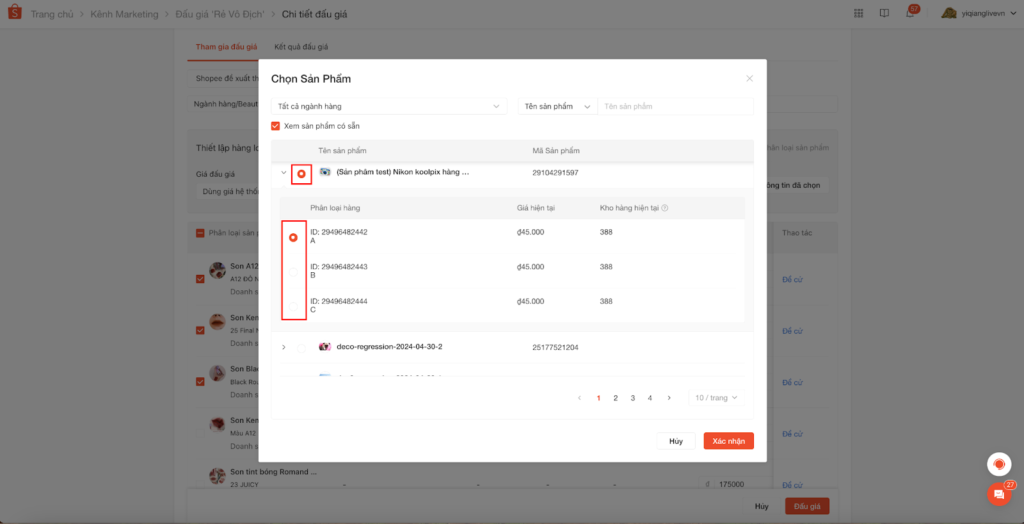The image size is (1024, 524).
Task: Close the Chọn Sản Phẩm dialog
Action: (749, 78)
